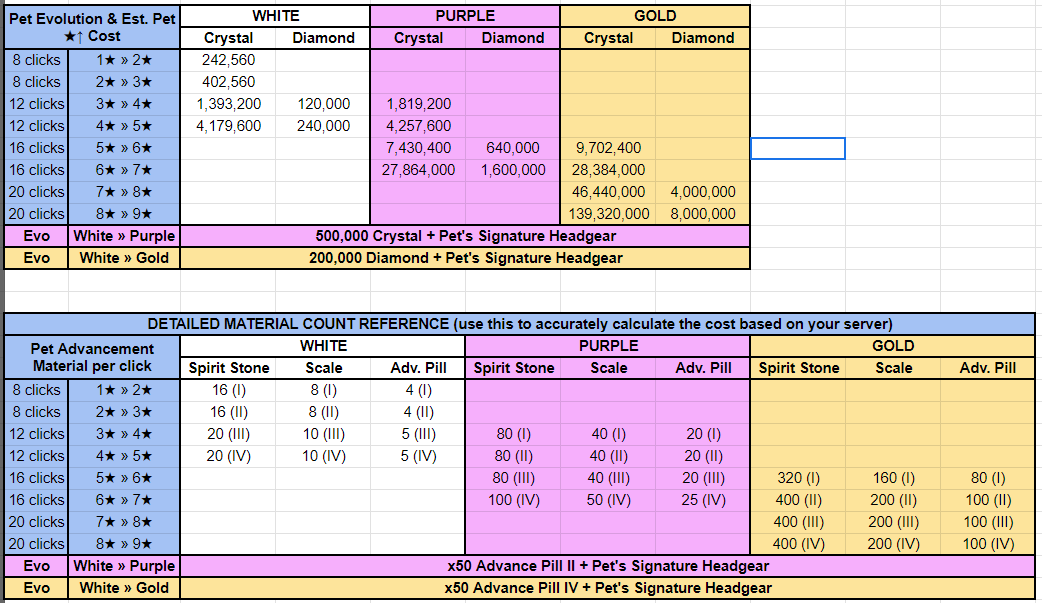Select the "50 (IV)" scale cell
1042x603 pixels.
pyautogui.click(x=608, y=499)
